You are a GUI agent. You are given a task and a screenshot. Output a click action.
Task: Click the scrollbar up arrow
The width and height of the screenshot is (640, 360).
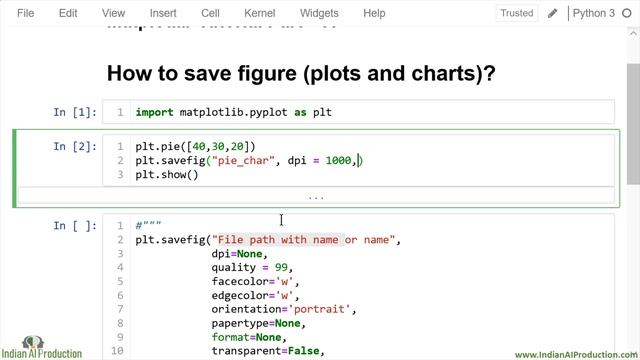point(633,33)
